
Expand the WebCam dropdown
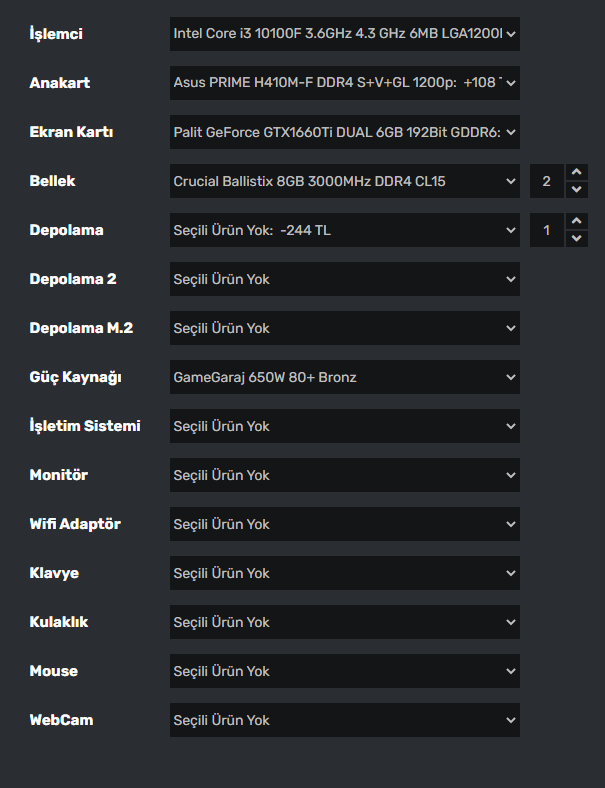[x=344, y=720]
